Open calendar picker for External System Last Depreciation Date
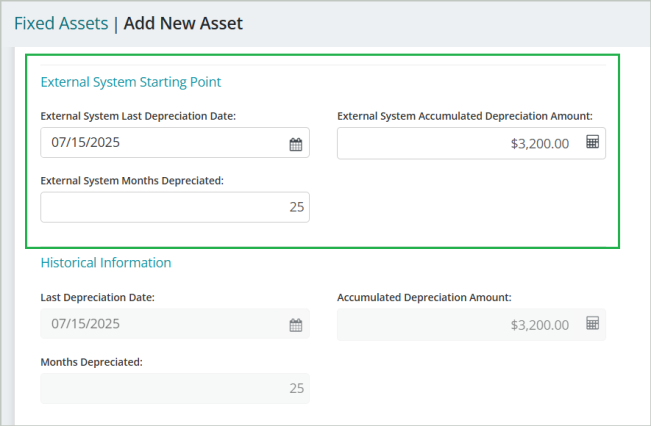This screenshot has height=426, width=651. click(x=296, y=144)
